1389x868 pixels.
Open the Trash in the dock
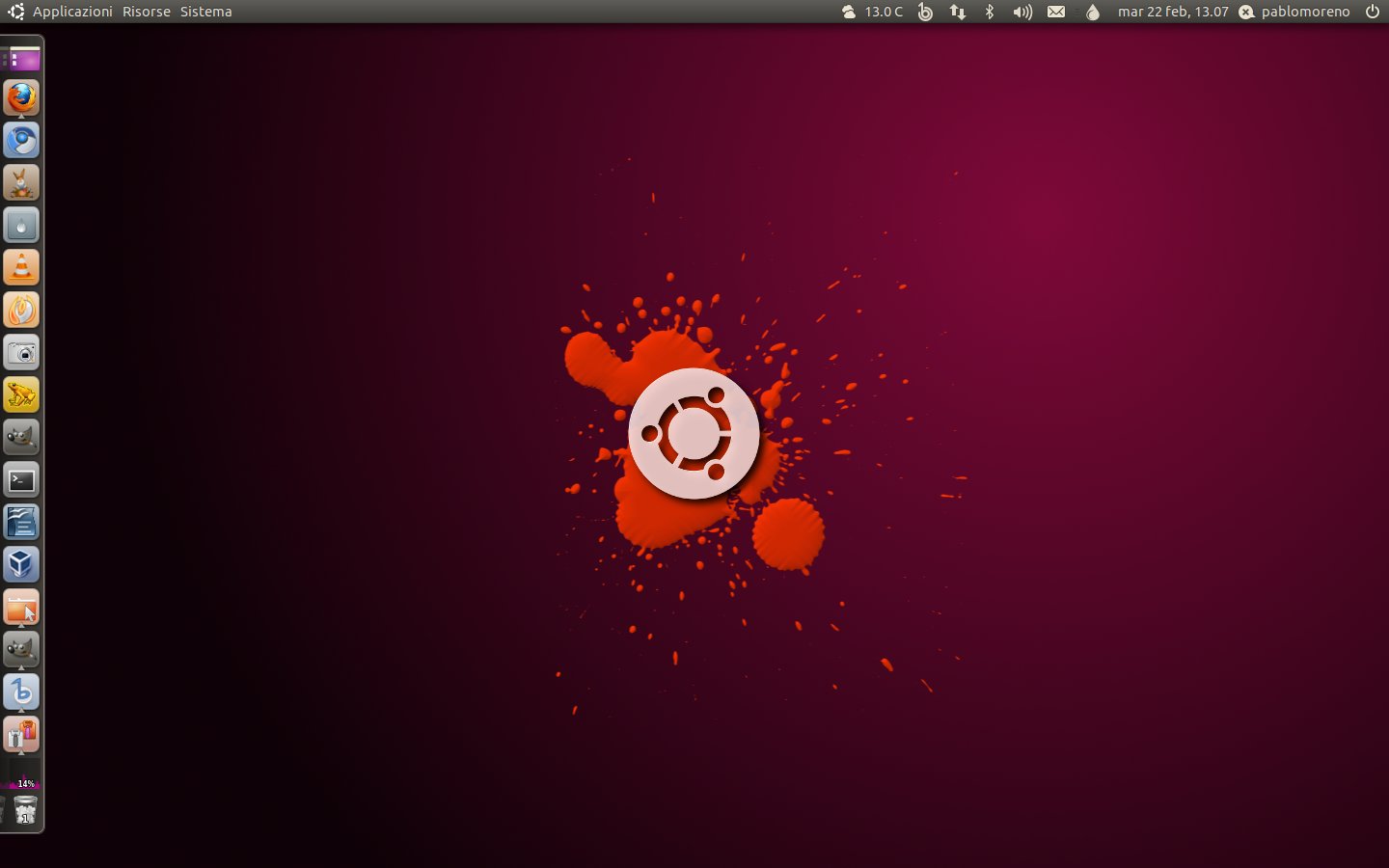click(x=25, y=810)
